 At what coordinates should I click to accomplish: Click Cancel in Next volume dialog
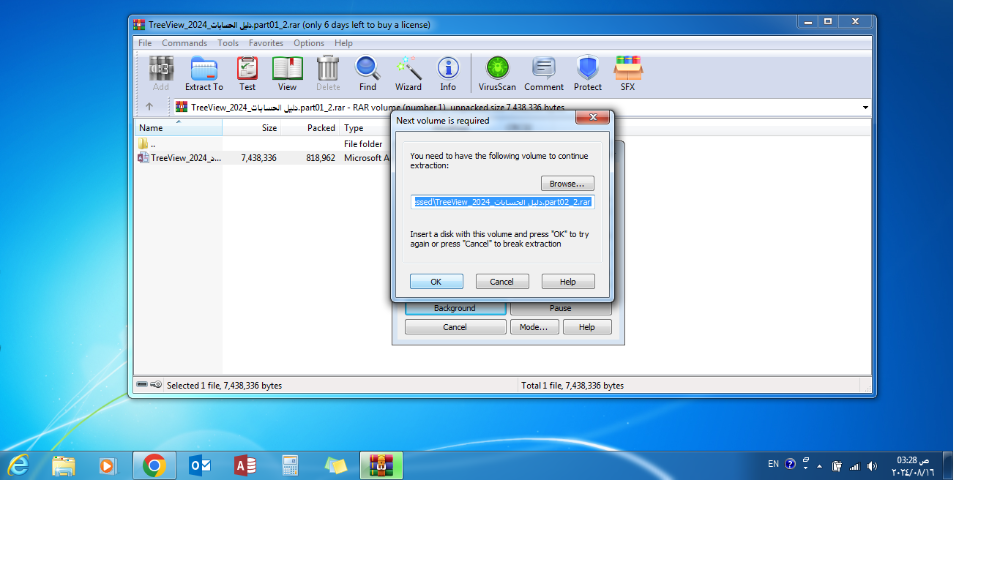point(502,281)
